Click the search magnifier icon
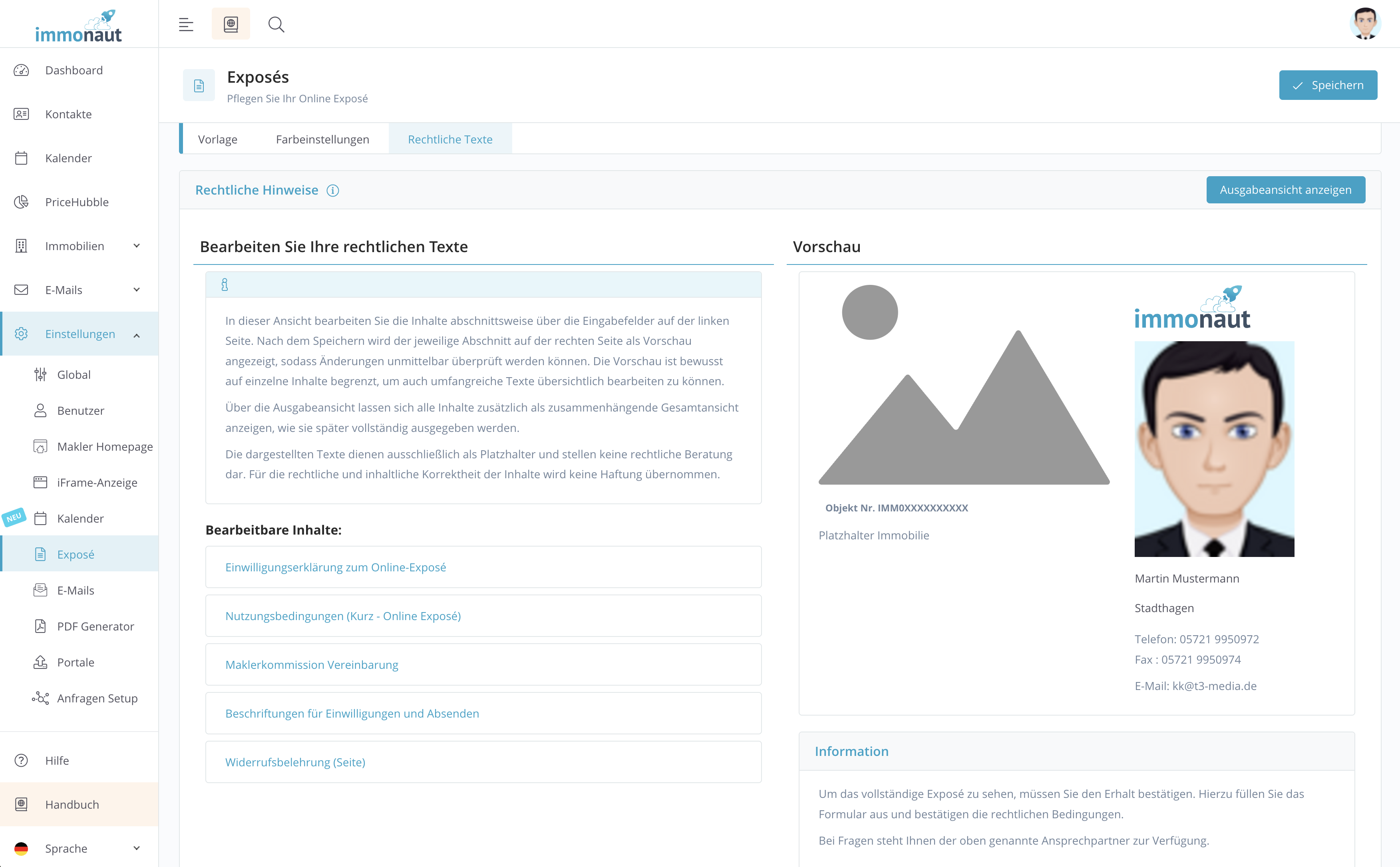This screenshot has height=867, width=1400. point(276,24)
